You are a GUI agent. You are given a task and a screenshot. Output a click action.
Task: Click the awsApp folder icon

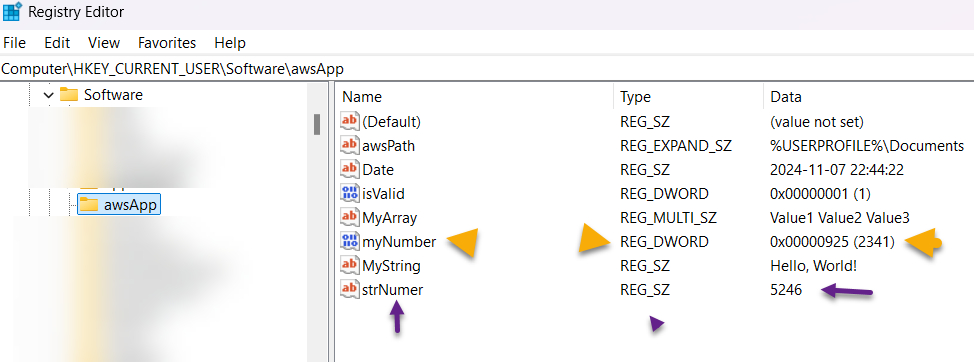tap(89, 204)
